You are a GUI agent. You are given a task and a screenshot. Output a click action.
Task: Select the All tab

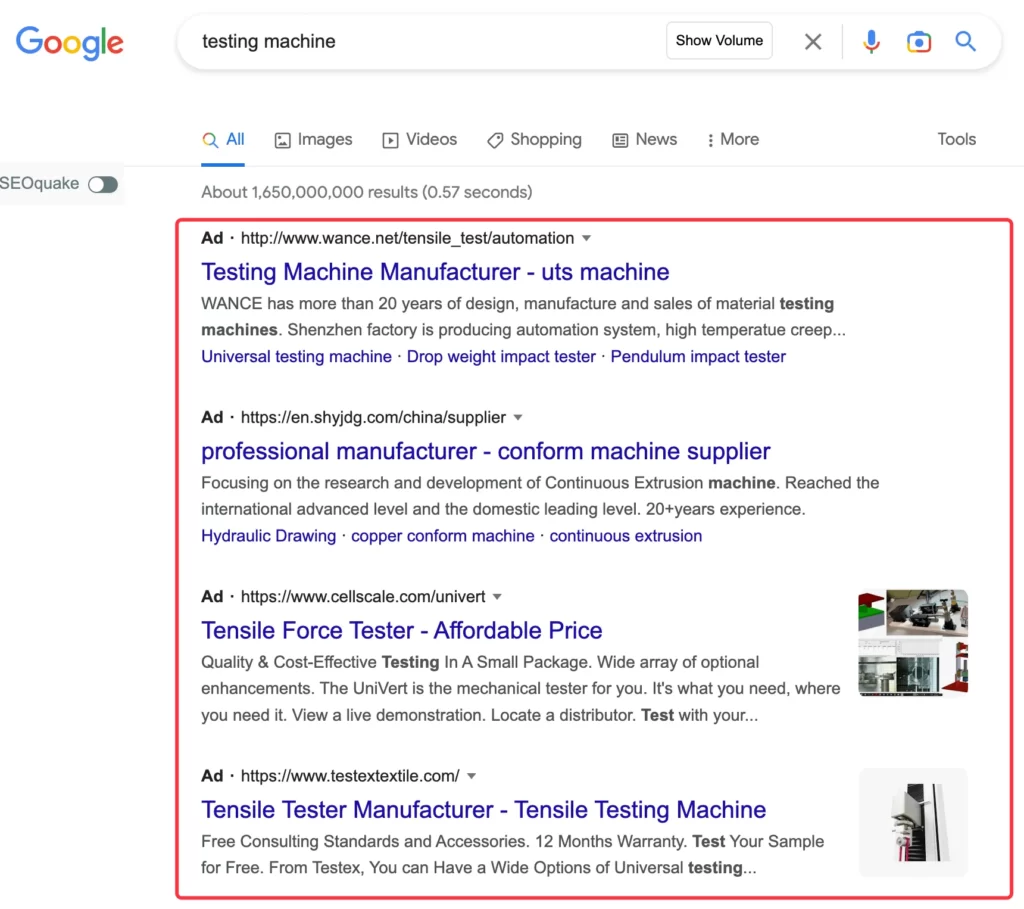pyautogui.click(x=223, y=140)
